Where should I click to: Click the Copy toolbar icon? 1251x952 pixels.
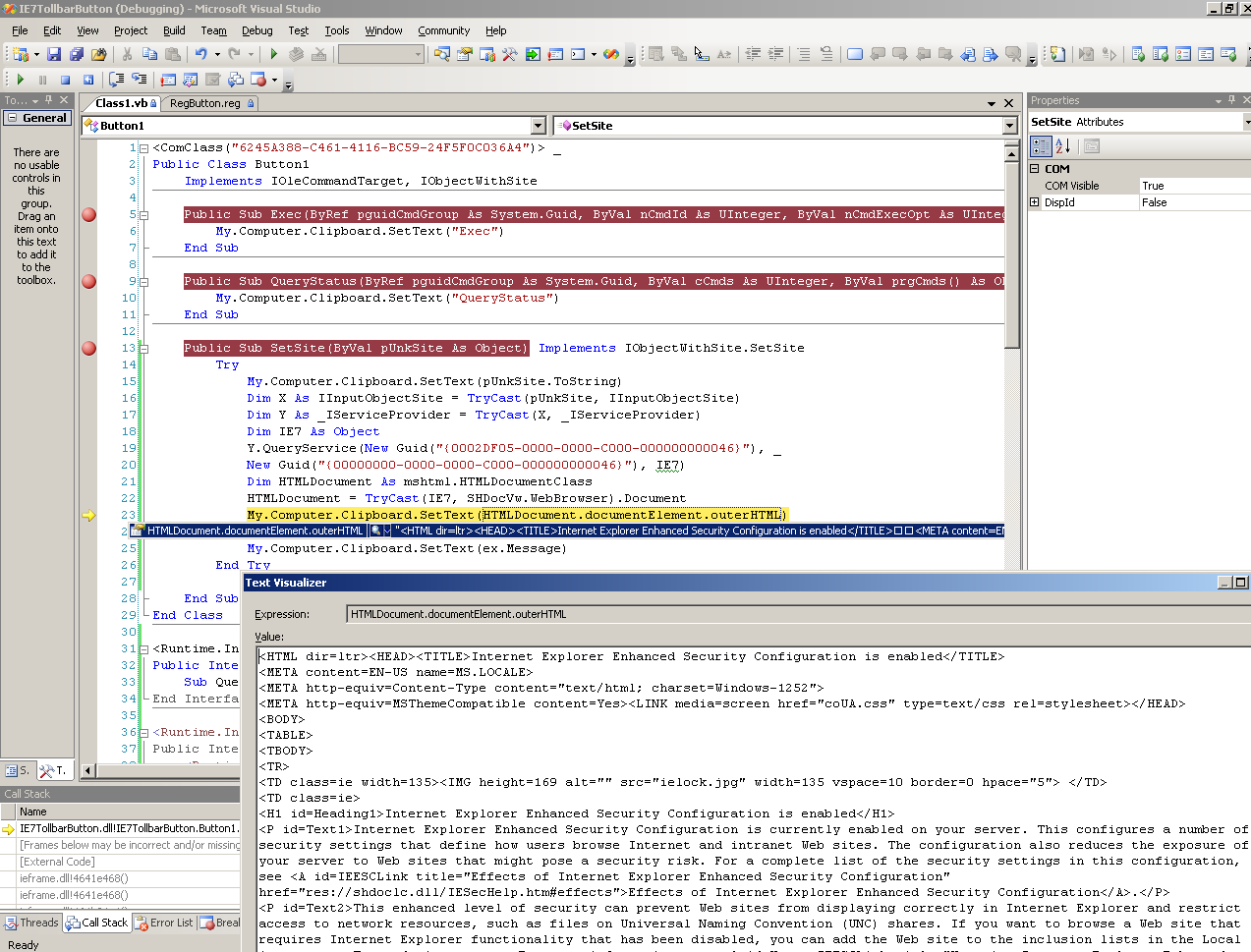pos(149,54)
